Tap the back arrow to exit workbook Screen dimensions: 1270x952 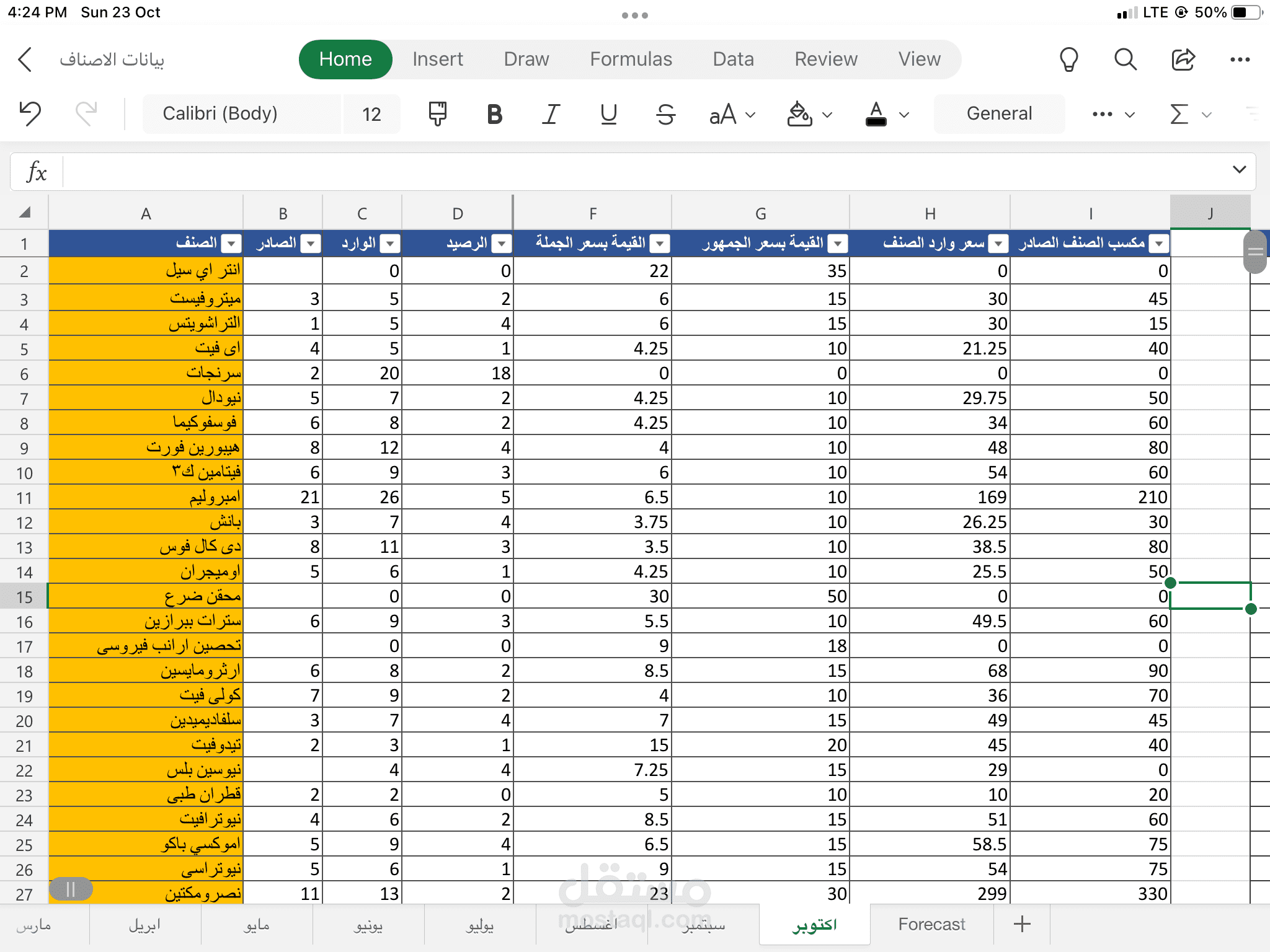pos(25,59)
